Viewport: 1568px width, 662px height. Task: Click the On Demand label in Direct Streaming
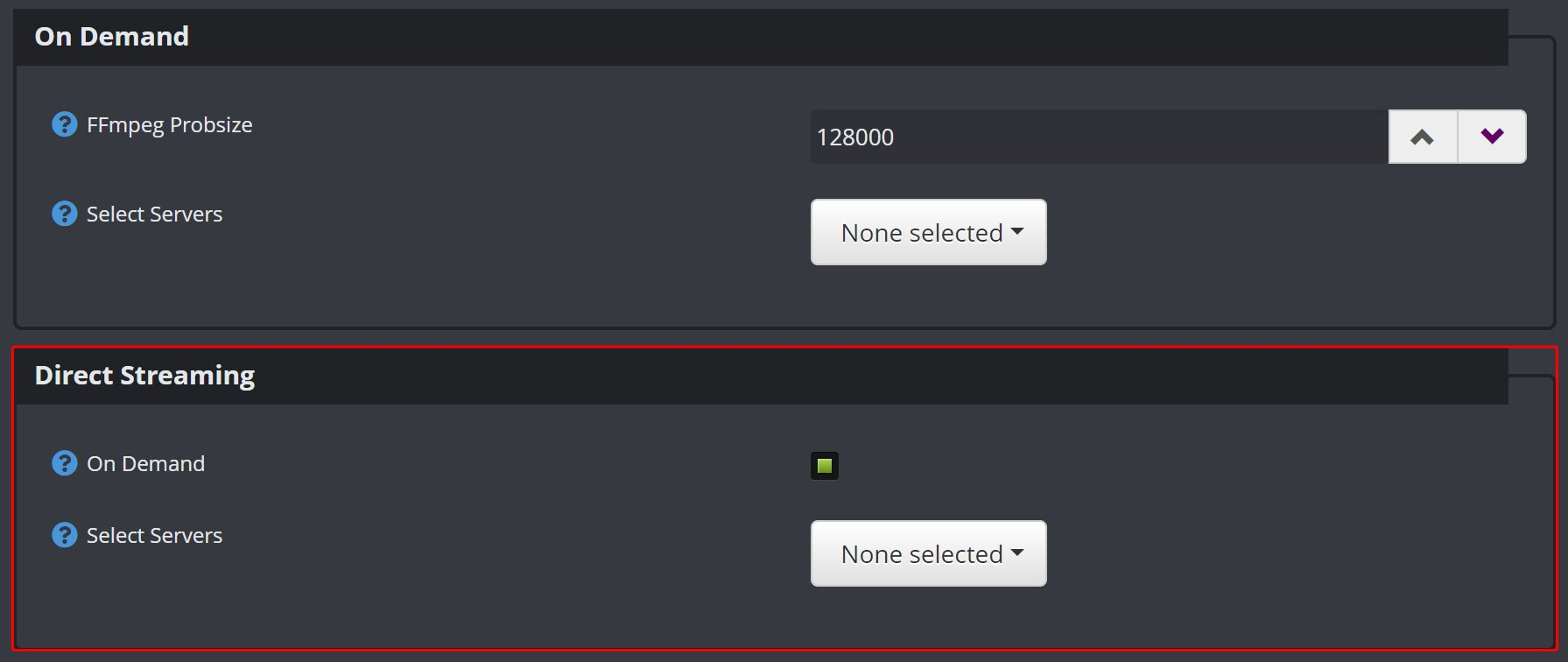point(145,463)
